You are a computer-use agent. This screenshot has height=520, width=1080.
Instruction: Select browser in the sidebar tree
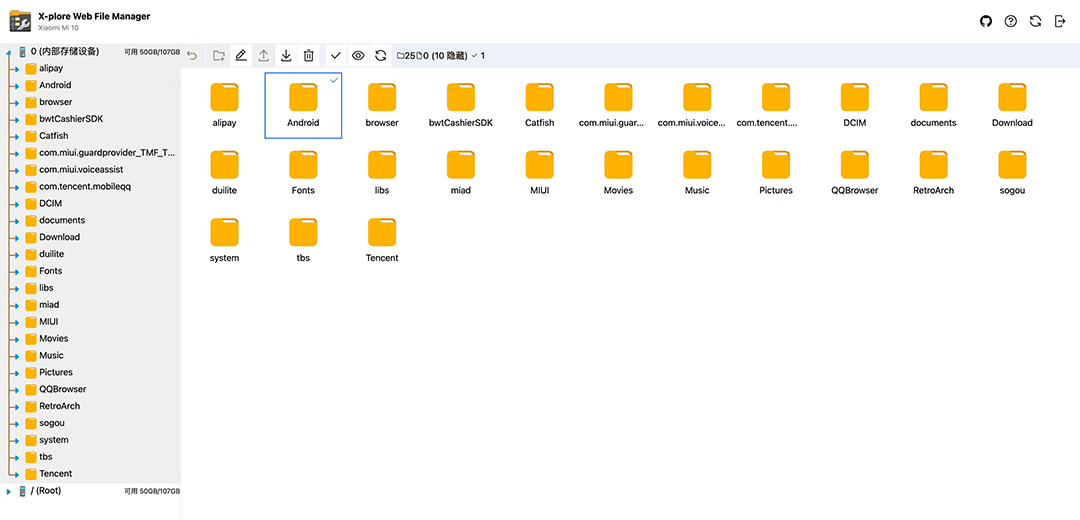coord(55,102)
